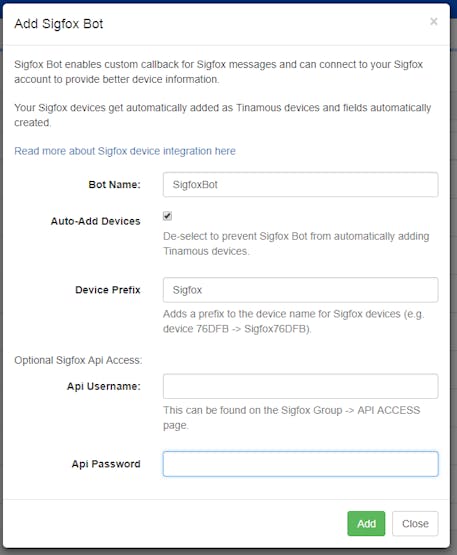Click the device prefix example help text
The width and height of the screenshot is (457, 555).
[293, 321]
